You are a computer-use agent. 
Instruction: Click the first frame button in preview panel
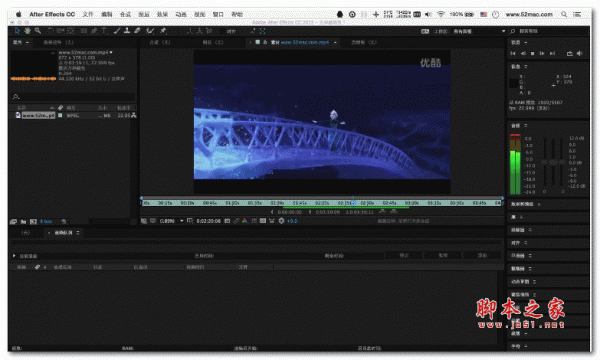pos(513,54)
